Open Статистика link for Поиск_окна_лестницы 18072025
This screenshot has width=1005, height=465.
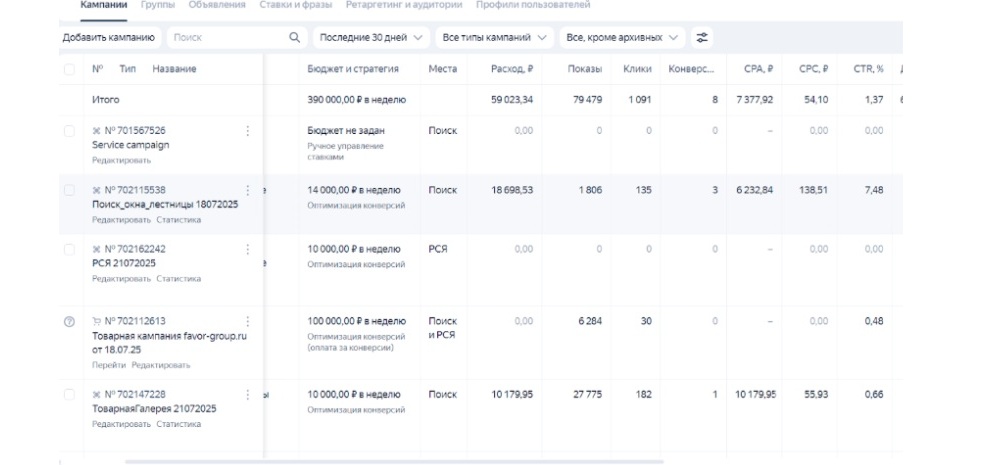pyautogui.click(x=179, y=219)
